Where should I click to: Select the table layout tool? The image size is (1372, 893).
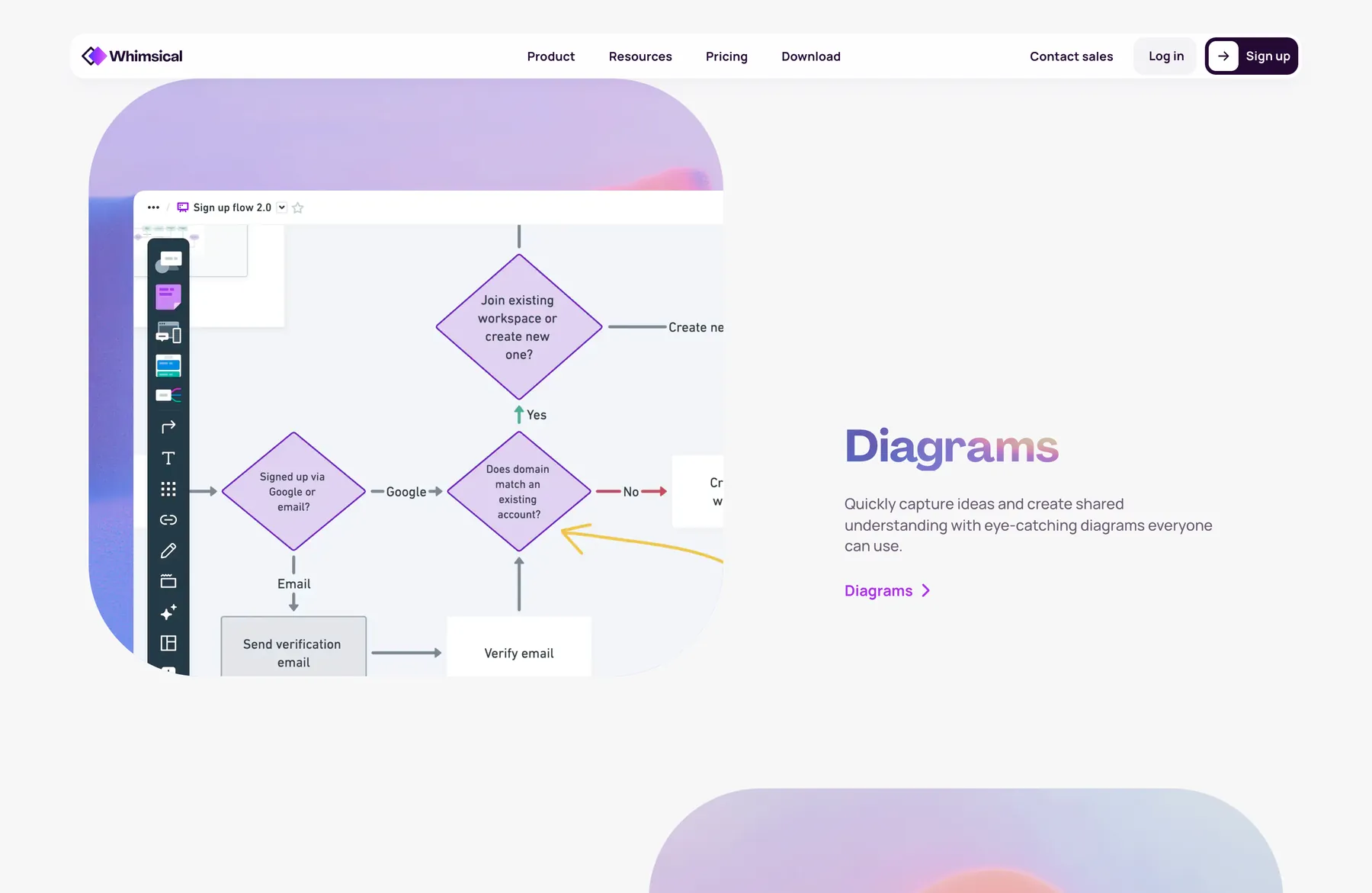click(x=168, y=643)
